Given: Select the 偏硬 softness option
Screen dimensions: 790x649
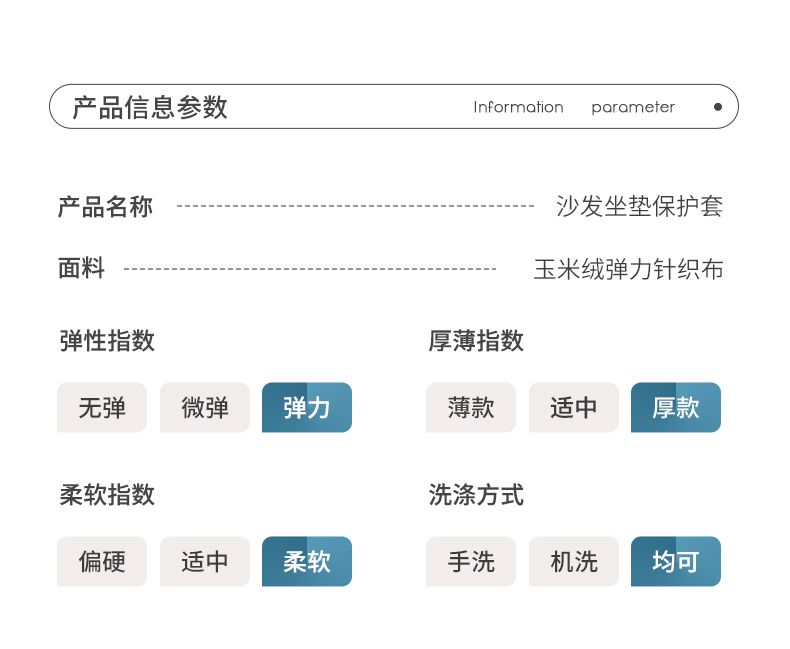Looking at the screenshot, I should coord(102,562).
